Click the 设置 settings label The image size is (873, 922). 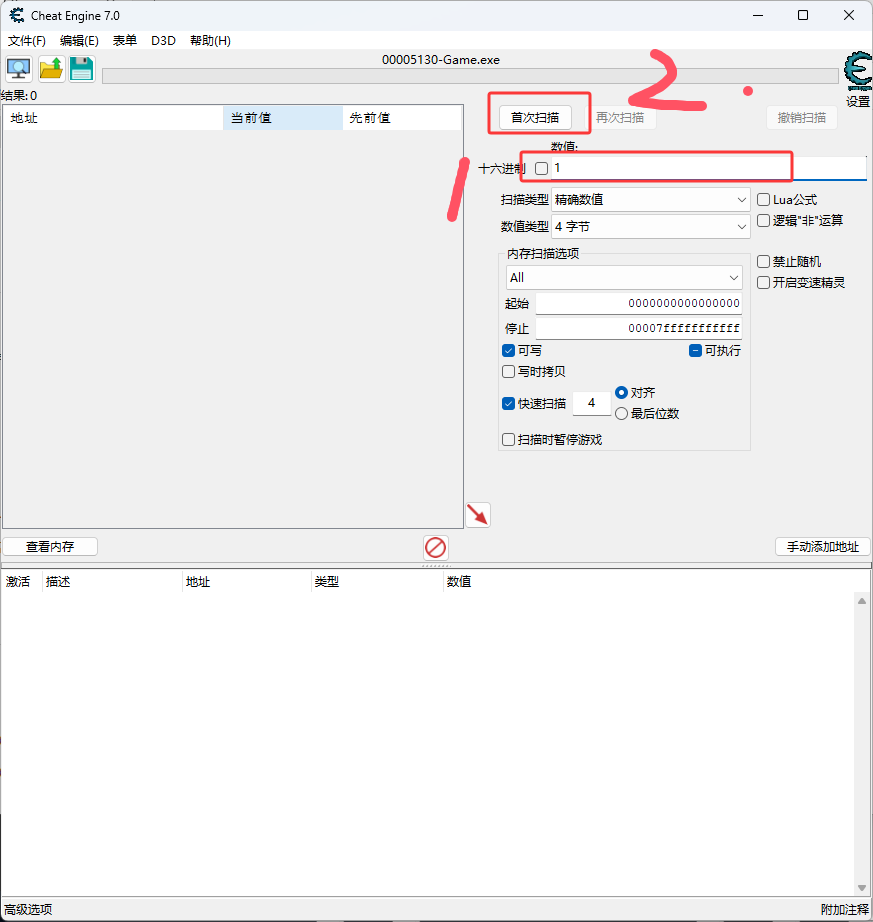pyautogui.click(x=858, y=102)
